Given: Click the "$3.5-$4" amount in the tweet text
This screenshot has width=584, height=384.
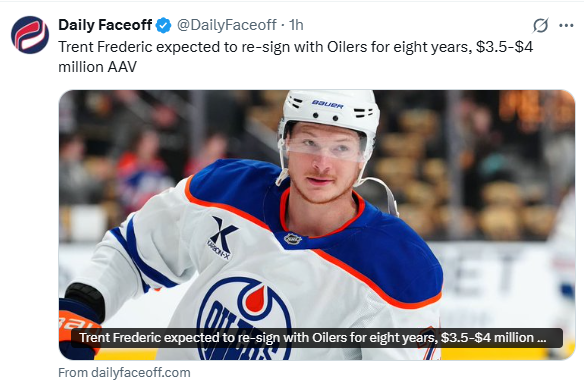Looking at the screenshot, I should pos(504,47).
